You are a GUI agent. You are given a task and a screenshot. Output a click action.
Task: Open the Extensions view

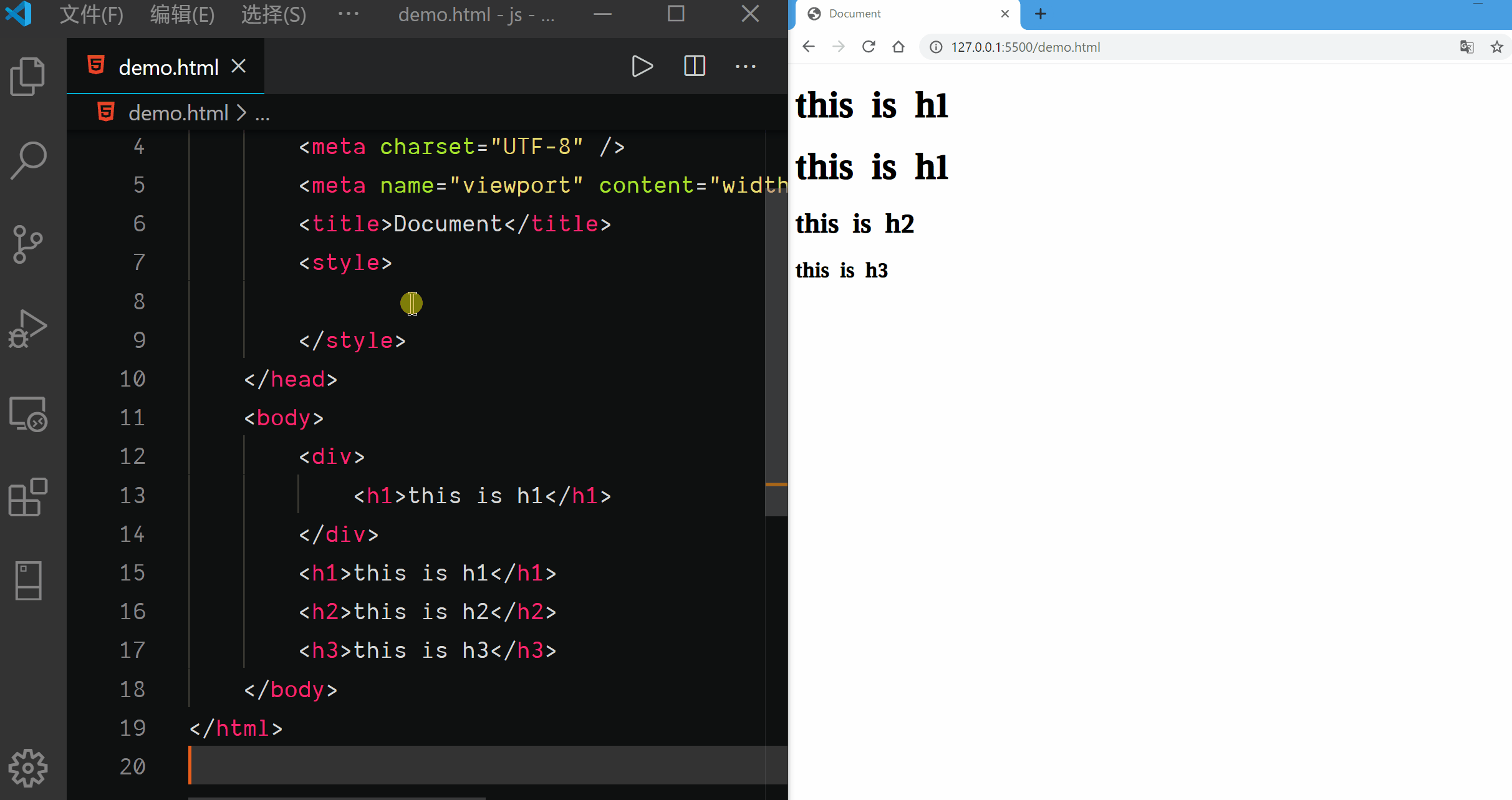pos(28,497)
